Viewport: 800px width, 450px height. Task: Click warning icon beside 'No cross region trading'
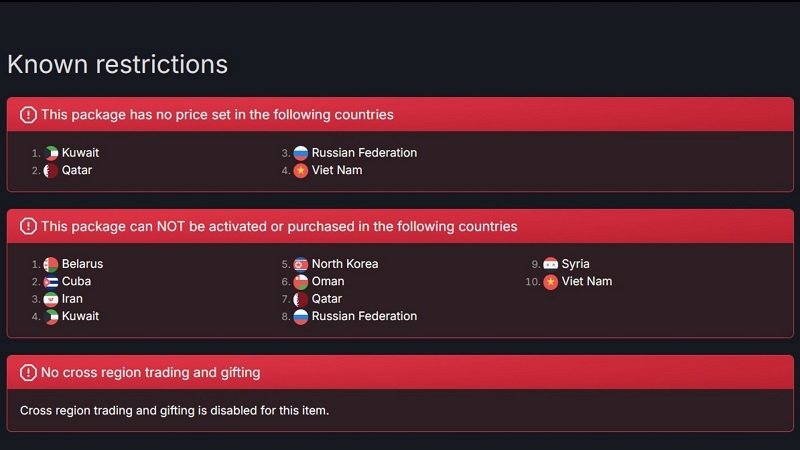(28, 373)
